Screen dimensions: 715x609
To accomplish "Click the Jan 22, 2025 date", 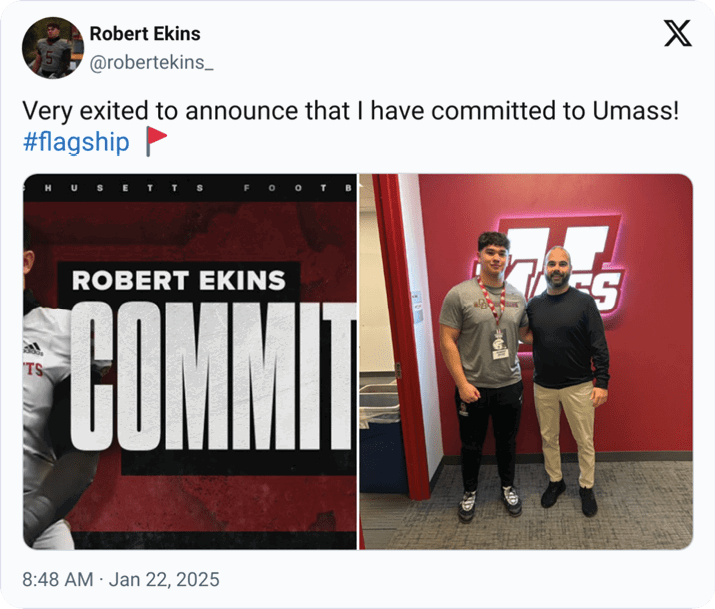I will [x=164, y=580].
